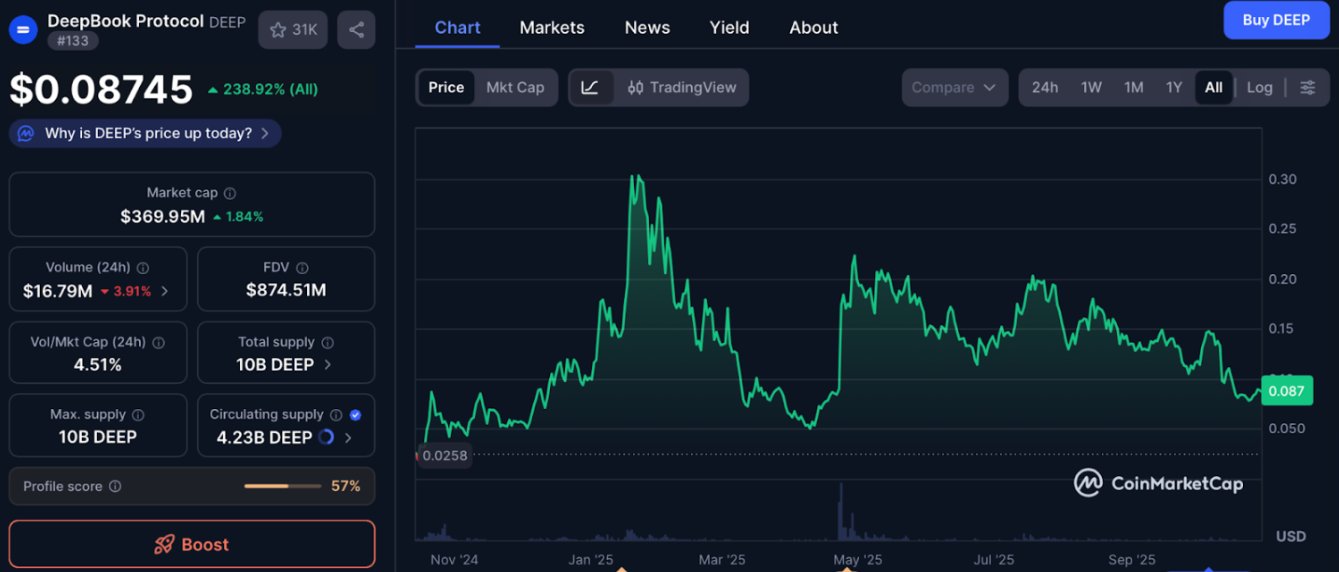The image size is (1339, 572).
Task: Click the Jan '25 peak on chart line
Action: [634, 178]
